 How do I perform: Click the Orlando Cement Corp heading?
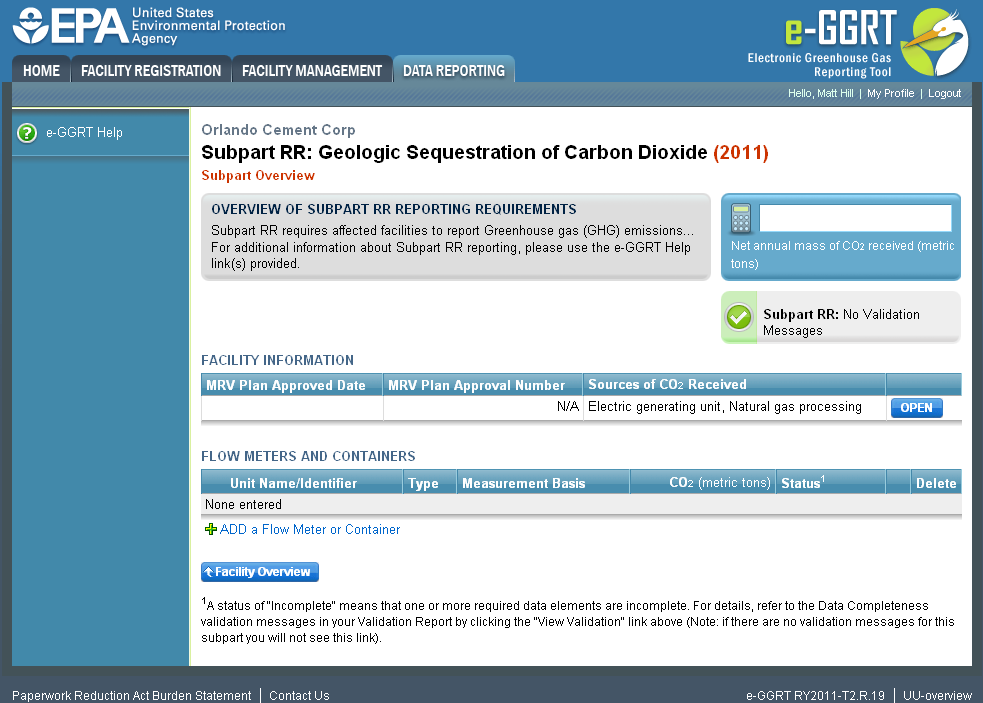click(x=278, y=130)
